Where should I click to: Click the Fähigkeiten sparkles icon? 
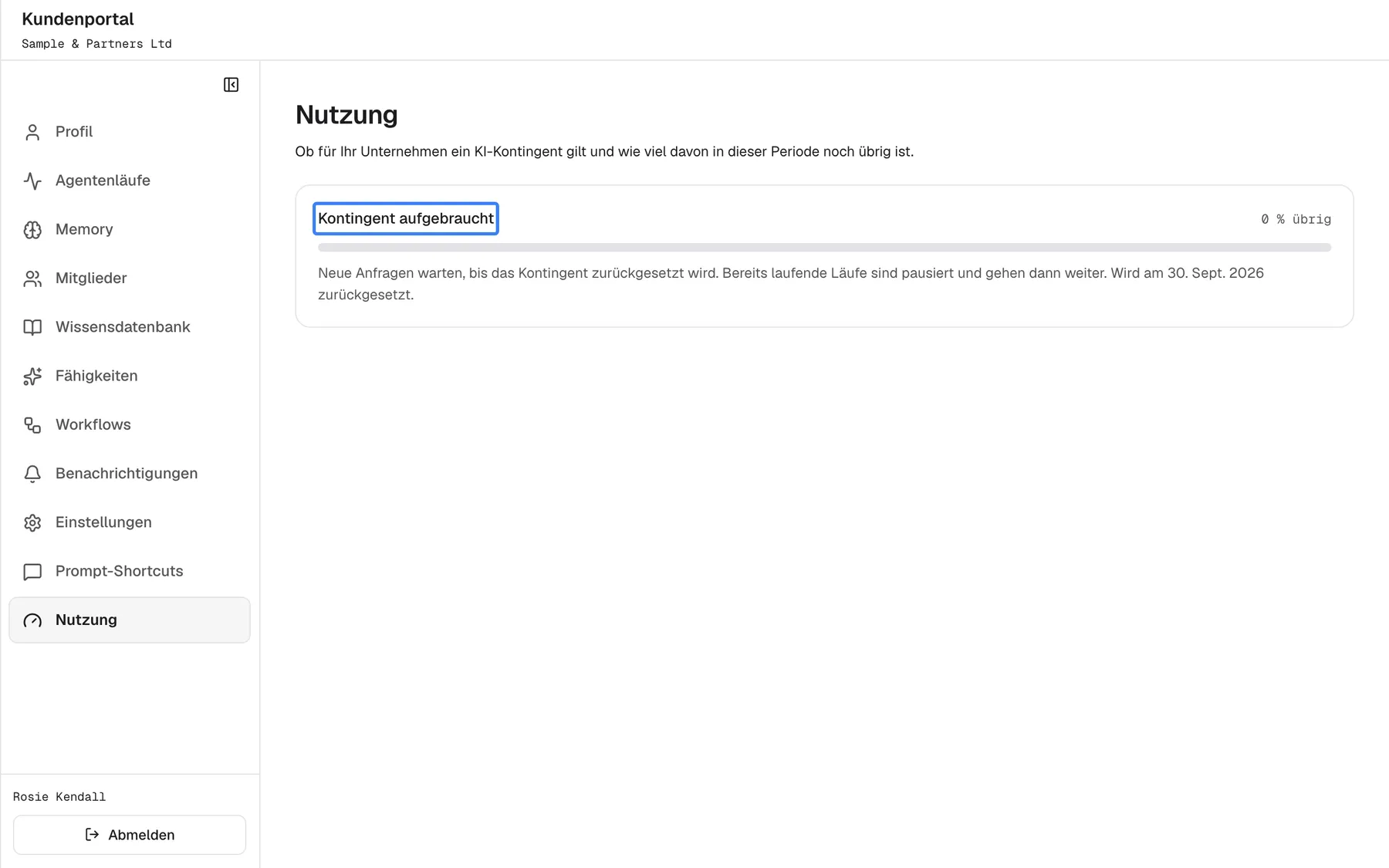[x=32, y=376]
